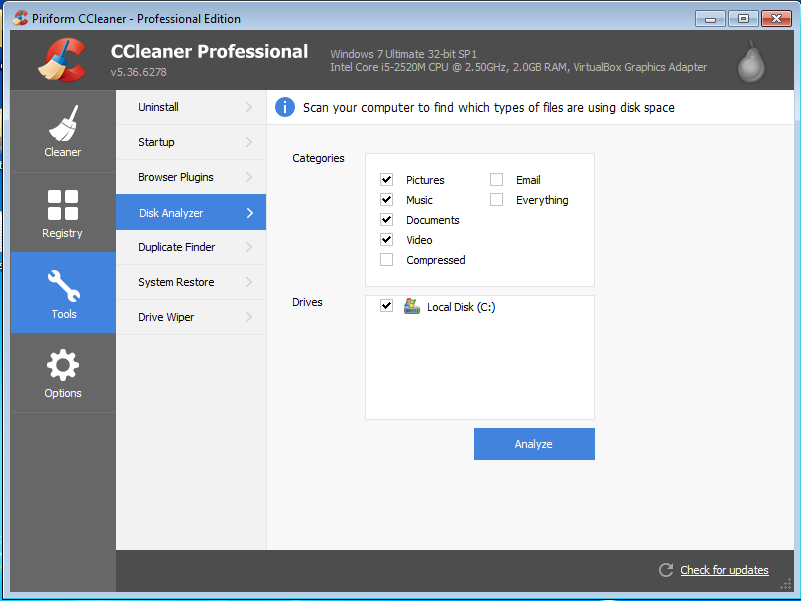This screenshot has height=601, width=801.
Task: Click the Local Disk drive icon
Action: [x=411, y=306]
